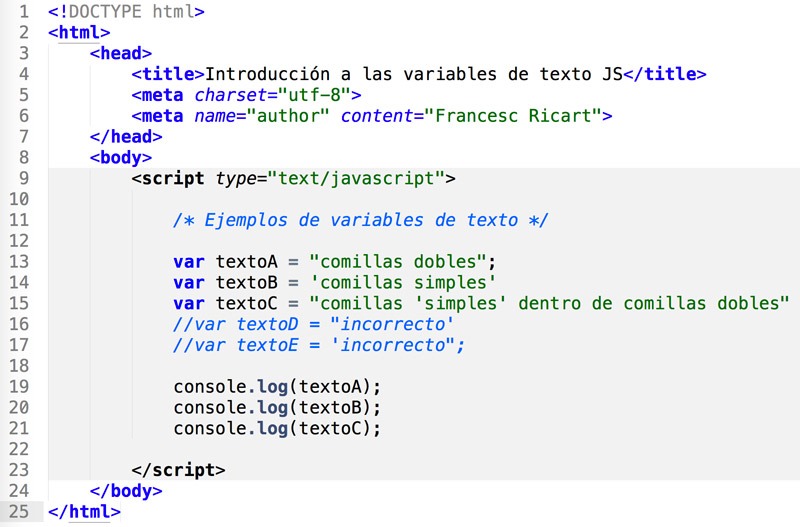Click the DOCTYPE html declaration
This screenshot has width=800, height=527.
(127, 11)
